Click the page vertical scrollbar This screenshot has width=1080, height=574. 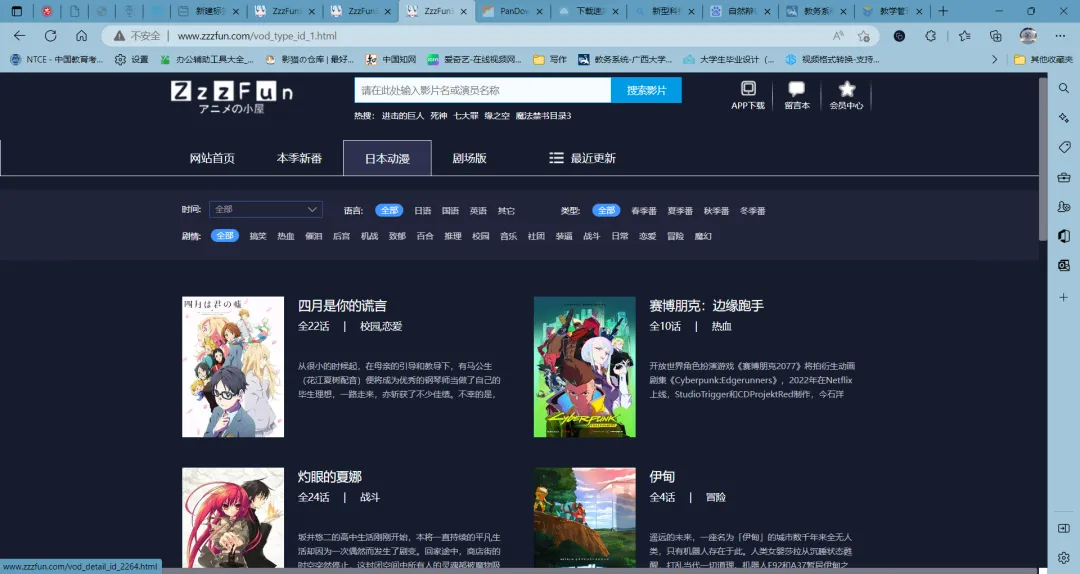coord(1043,158)
